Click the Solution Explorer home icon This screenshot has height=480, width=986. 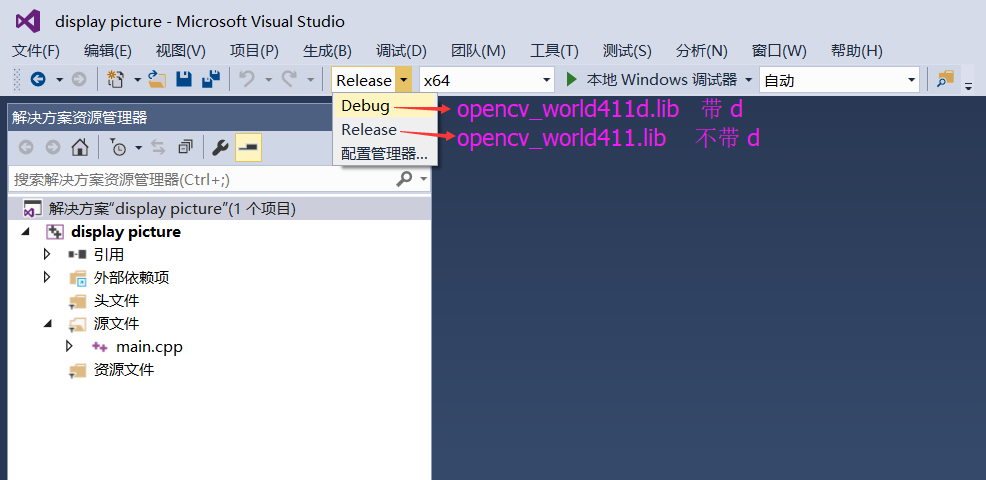[x=80, y=148]
